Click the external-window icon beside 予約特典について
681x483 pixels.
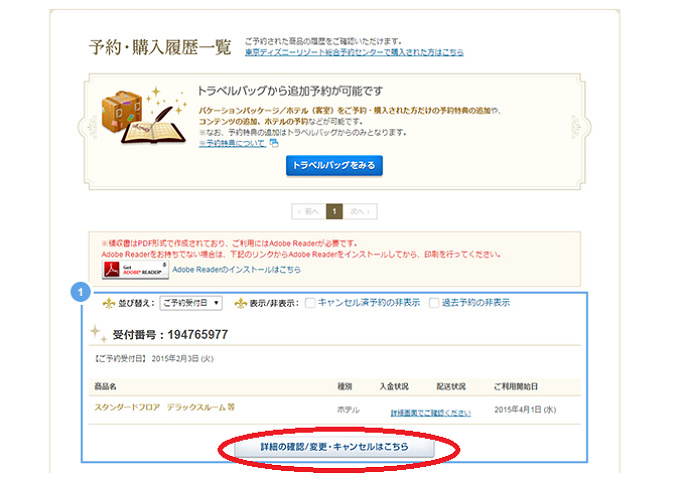tap(273, 143)
